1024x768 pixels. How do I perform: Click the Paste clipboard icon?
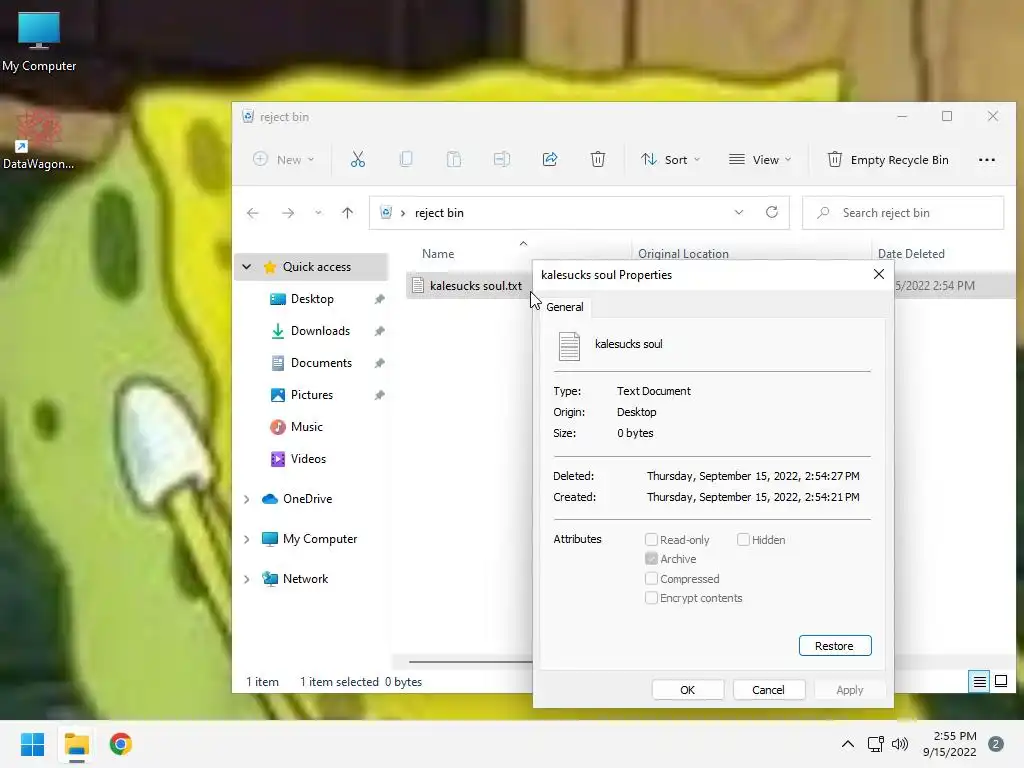coord(454,159)
